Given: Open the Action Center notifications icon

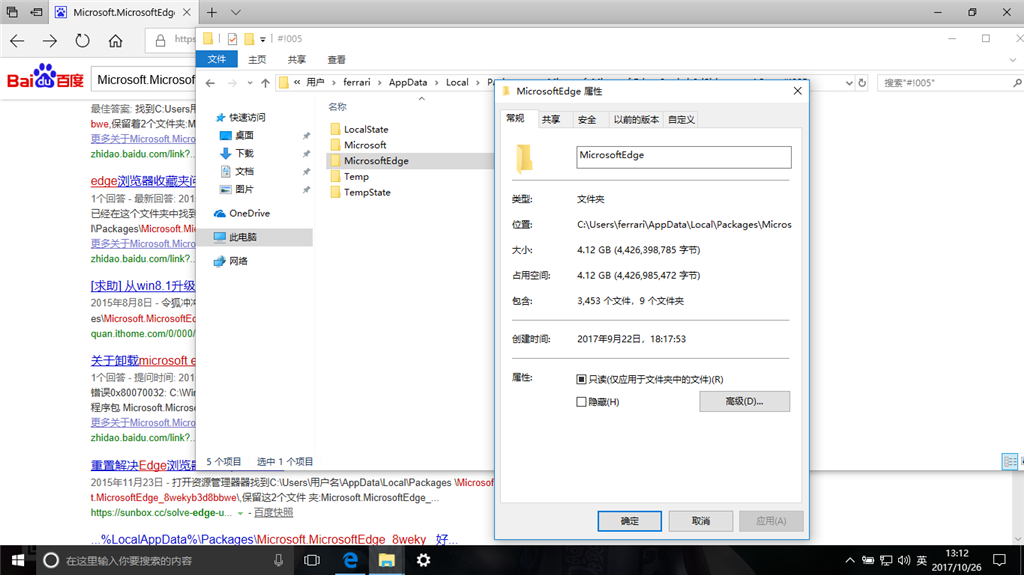Looking at the screenshot, I should pyautogui.click(x=999, y=560).
